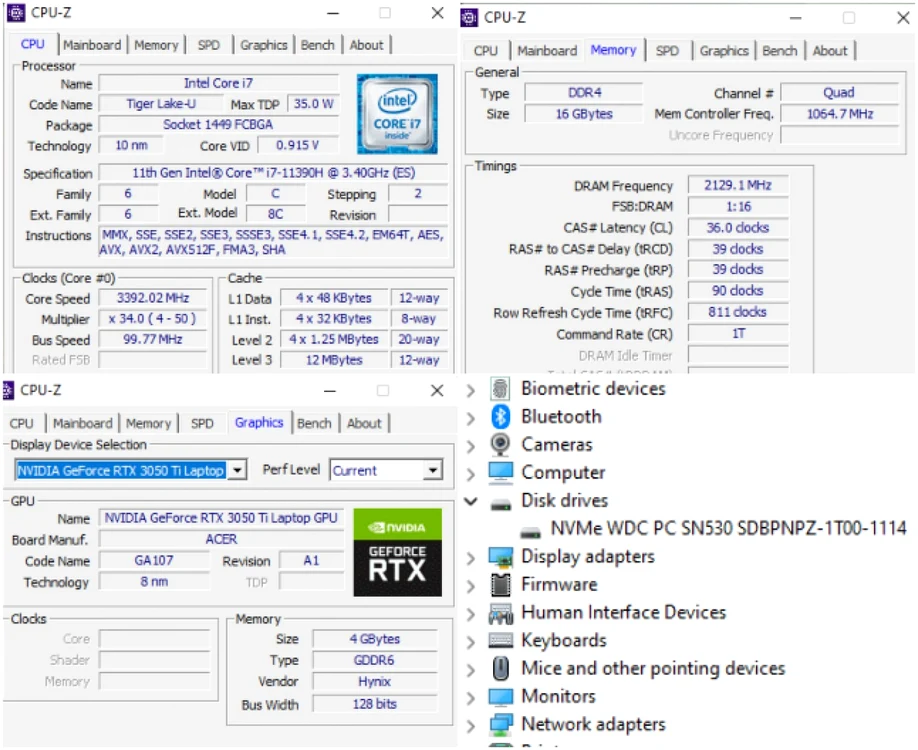
Task: Click the Disk drives icon
Action: pyautogui.click(x=501, y=504)
